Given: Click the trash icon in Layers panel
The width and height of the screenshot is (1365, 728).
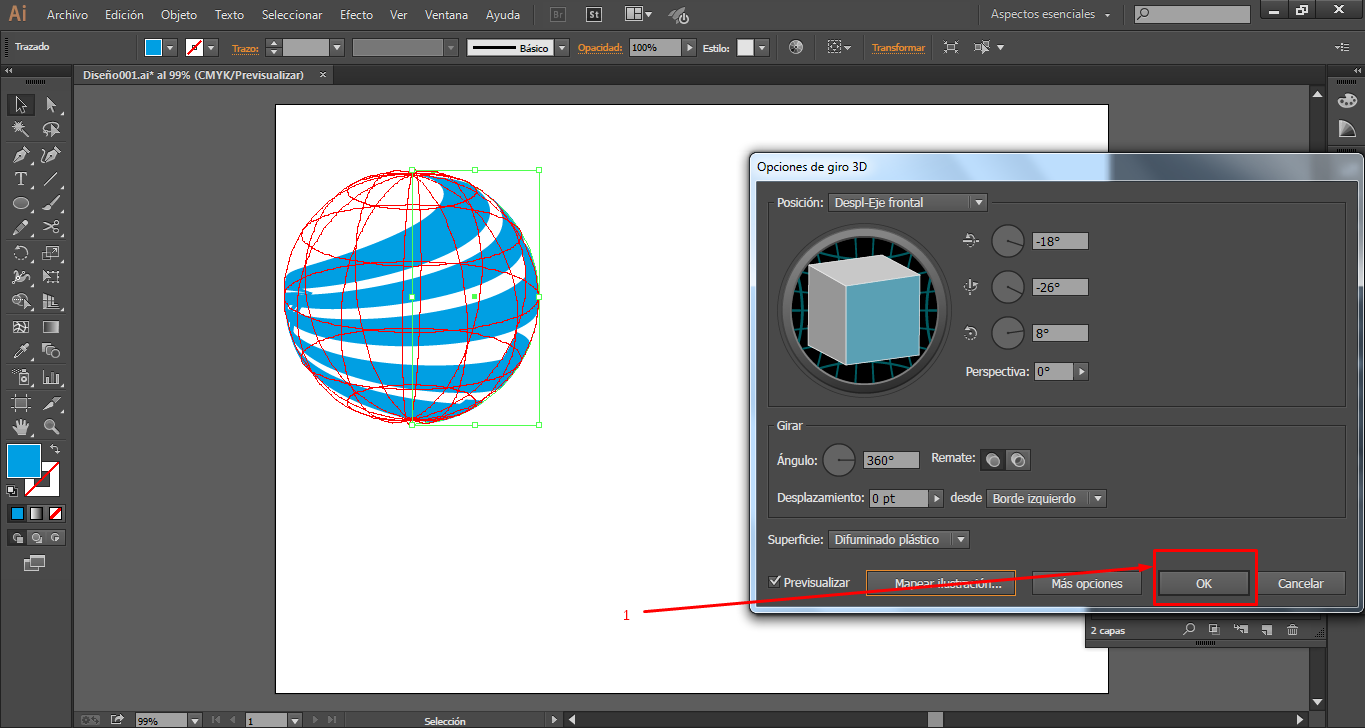Looking at the screenshot, I should [x=1292, y=630].
